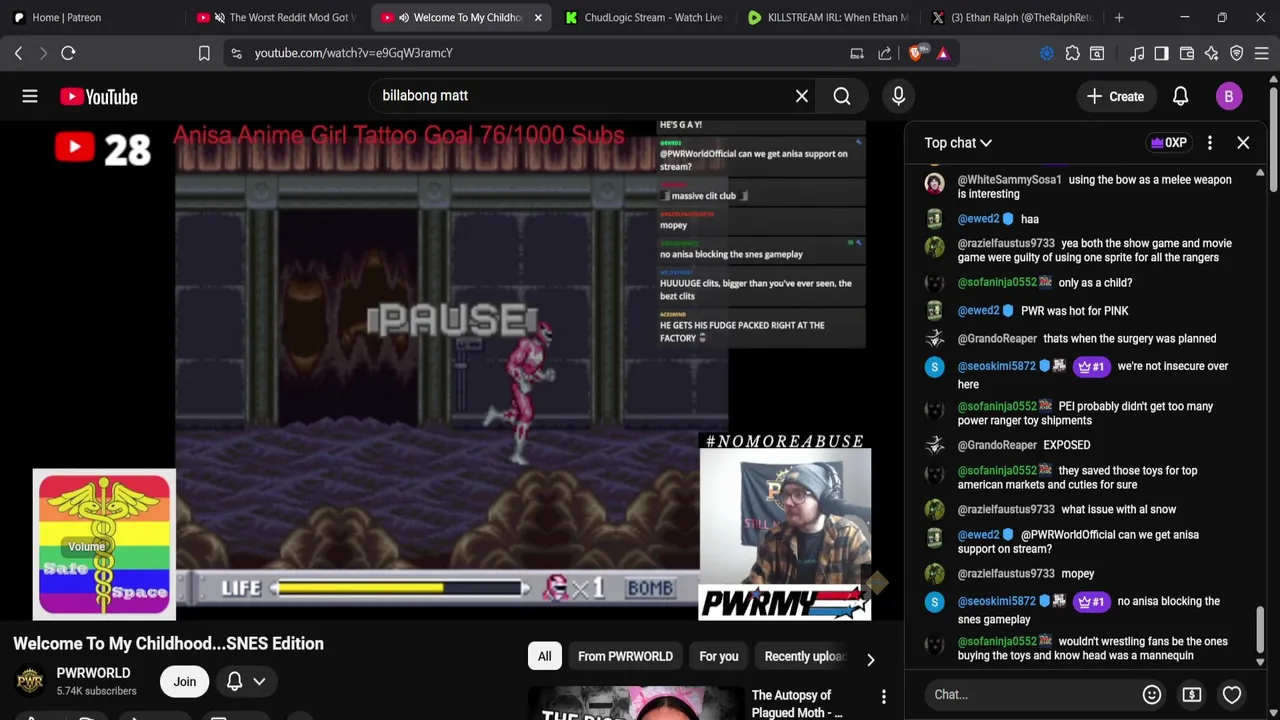Go to YouTube home via logo

(98, 96)
